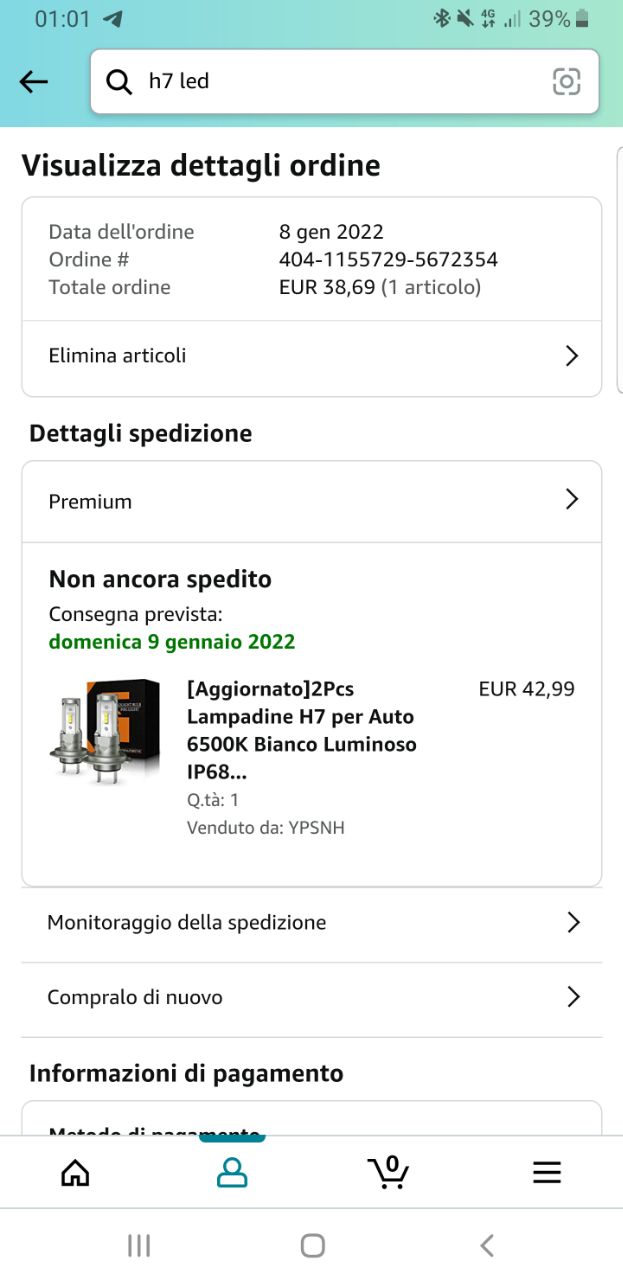Open the Lampadine H7 product title link
623x1280 pixels.
coord(302,731)
